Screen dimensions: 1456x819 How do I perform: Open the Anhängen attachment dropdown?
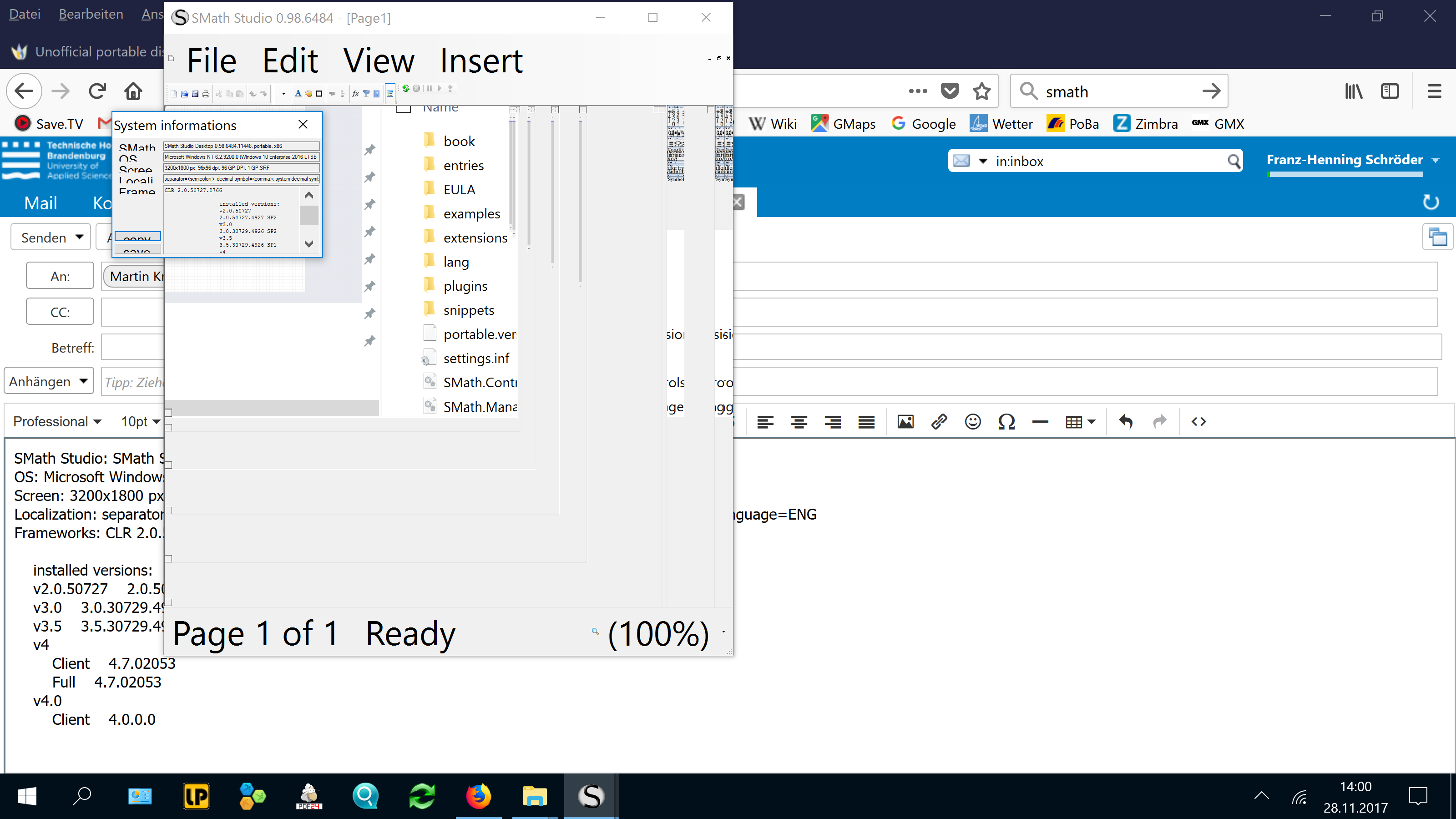84,381
